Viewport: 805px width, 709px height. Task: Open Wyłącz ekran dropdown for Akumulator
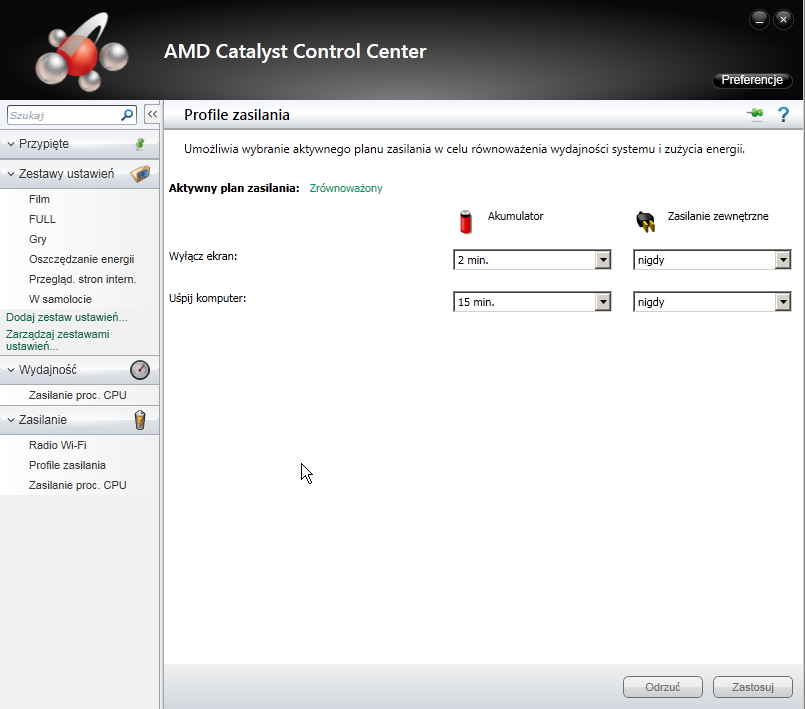[x=532, y=260]
